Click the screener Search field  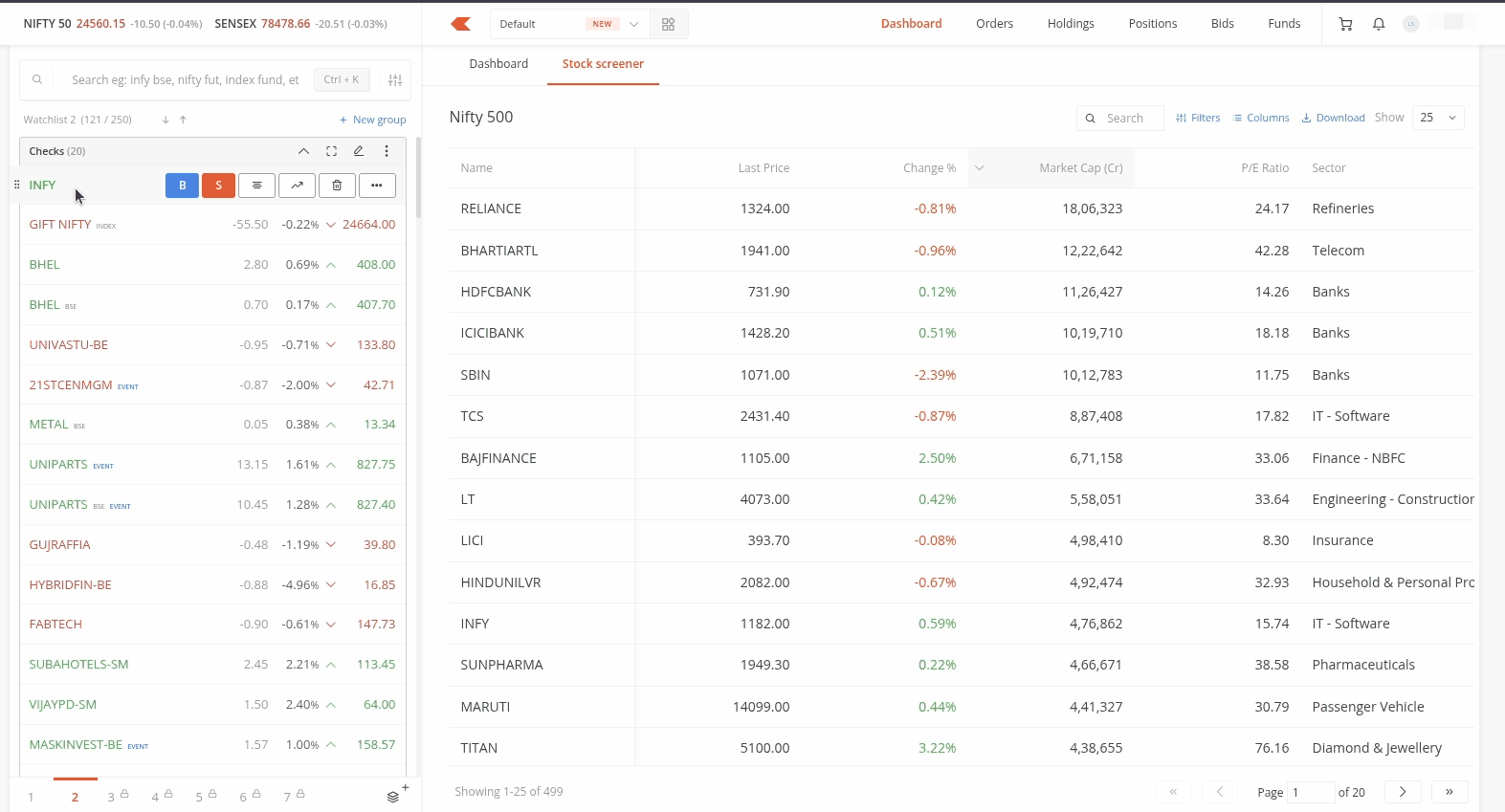click(1120, 118)
